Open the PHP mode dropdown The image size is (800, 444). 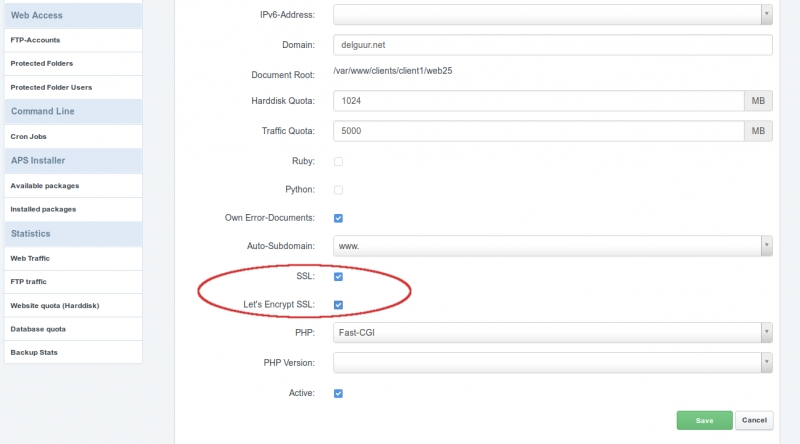pos(553,333)
